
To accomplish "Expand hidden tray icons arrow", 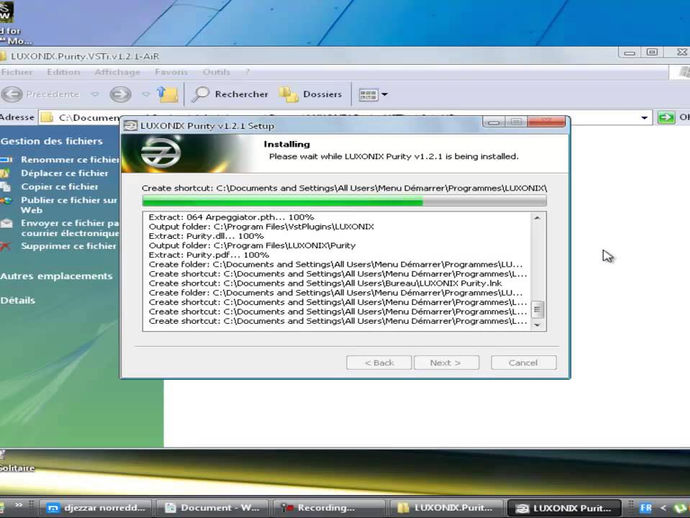I will pos(663,508).
